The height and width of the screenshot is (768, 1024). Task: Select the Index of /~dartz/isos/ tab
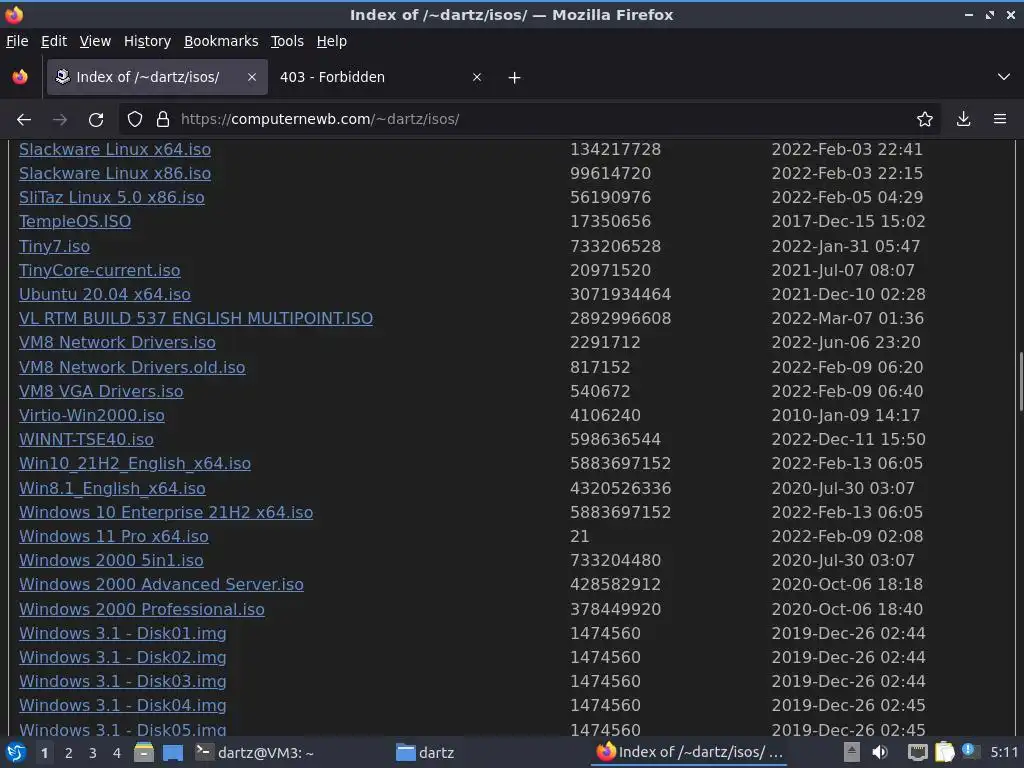[x=157, y=77]
